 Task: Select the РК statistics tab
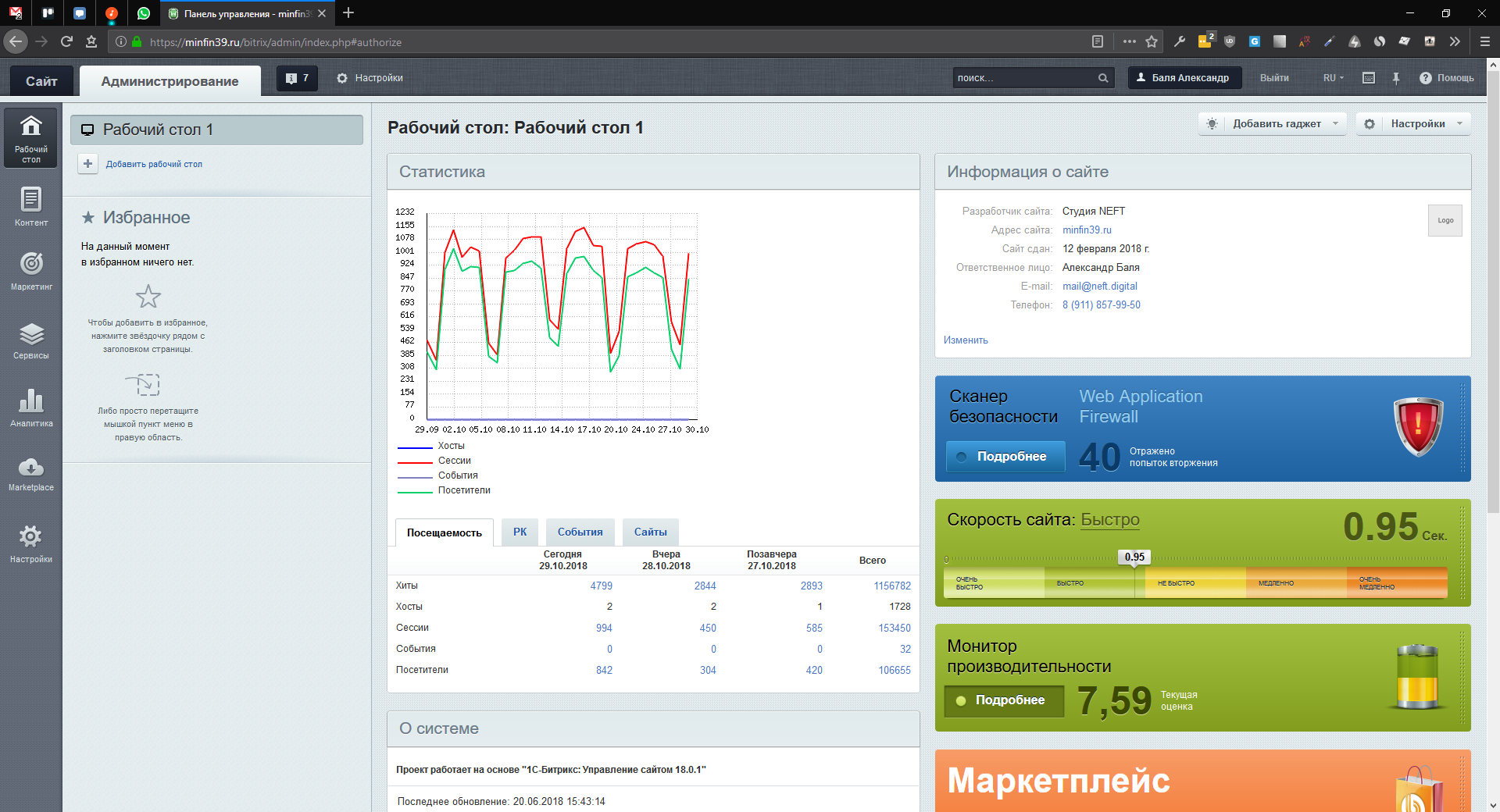(520, 532)
